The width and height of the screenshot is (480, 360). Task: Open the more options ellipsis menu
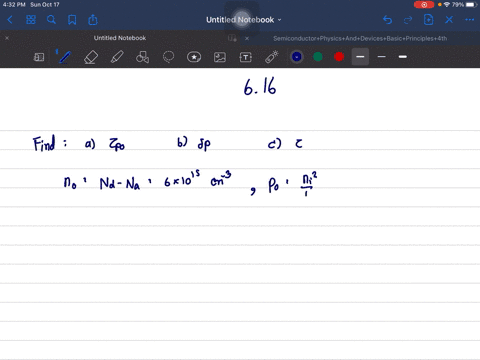tap(469, 20)
